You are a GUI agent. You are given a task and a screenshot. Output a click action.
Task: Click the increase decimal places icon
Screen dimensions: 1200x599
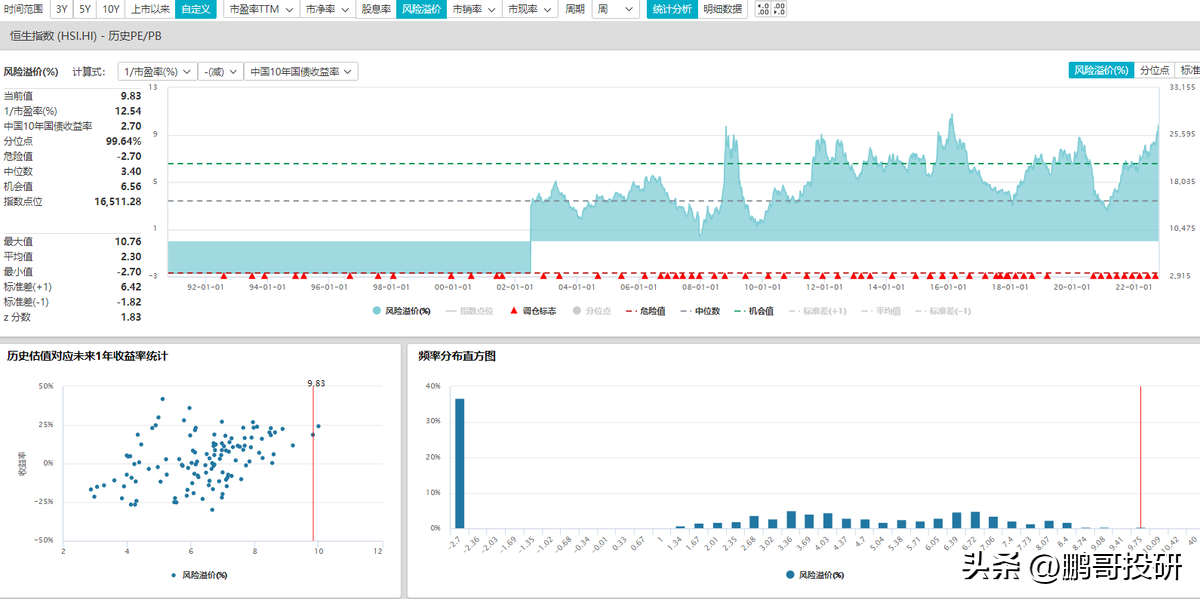tap(762, 9)
